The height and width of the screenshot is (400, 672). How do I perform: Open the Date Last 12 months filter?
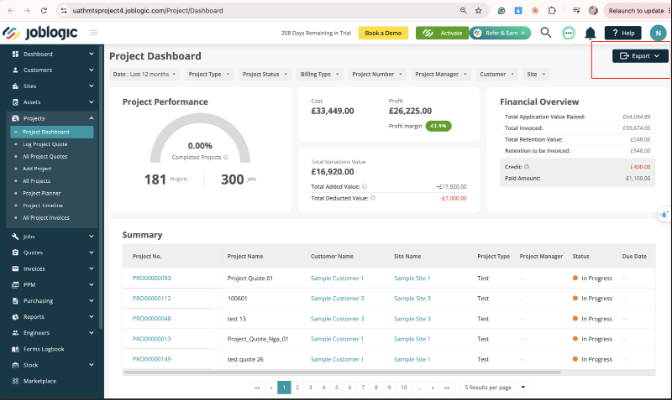pyautogui.click(x=144, y=74)
